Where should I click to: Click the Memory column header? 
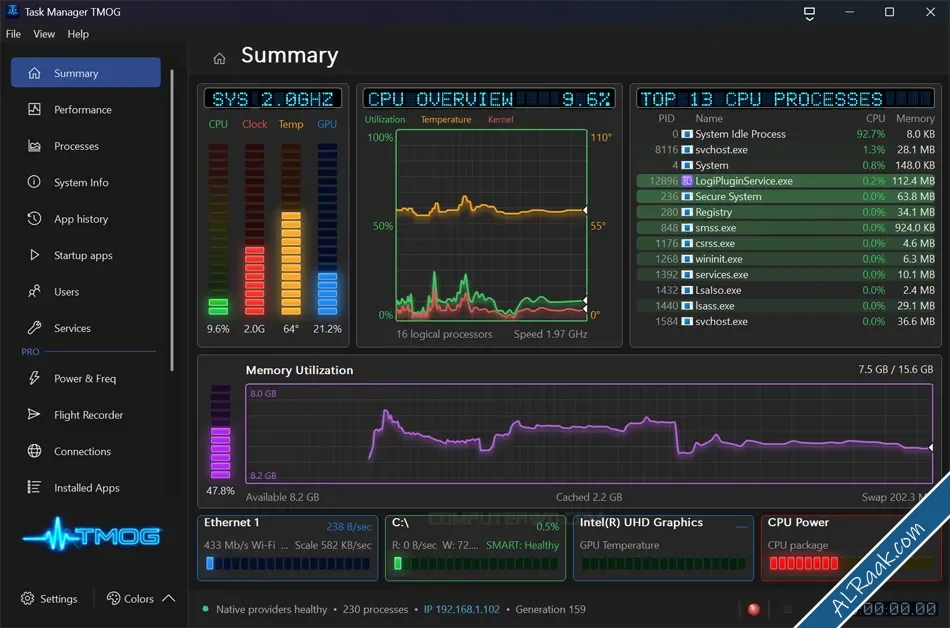coord(915,118)
